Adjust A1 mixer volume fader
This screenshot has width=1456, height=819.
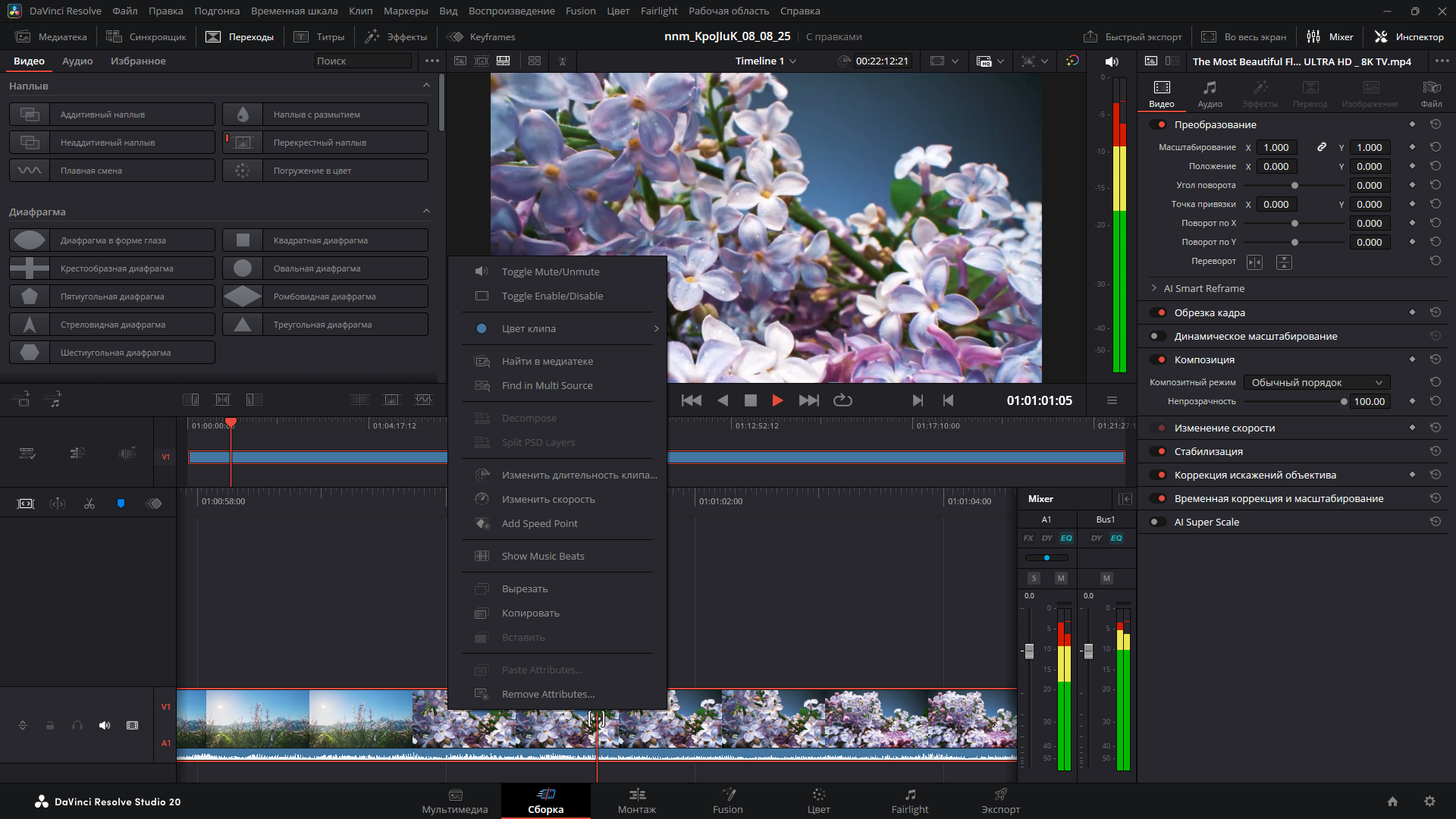point(1029,651)
